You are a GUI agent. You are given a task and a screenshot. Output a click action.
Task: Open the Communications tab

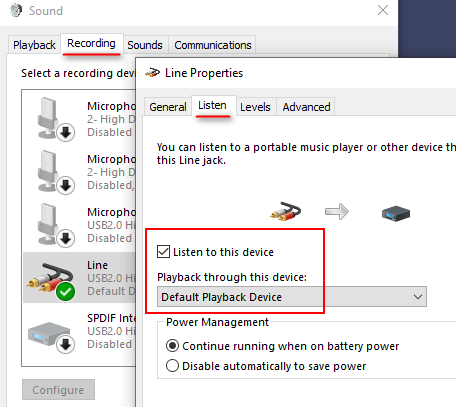click(x=213, y=45)
